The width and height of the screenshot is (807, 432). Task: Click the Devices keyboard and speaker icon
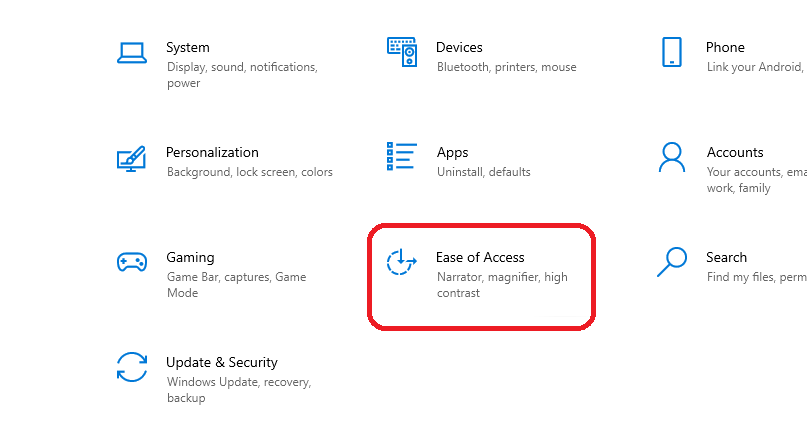coord(401,52)
